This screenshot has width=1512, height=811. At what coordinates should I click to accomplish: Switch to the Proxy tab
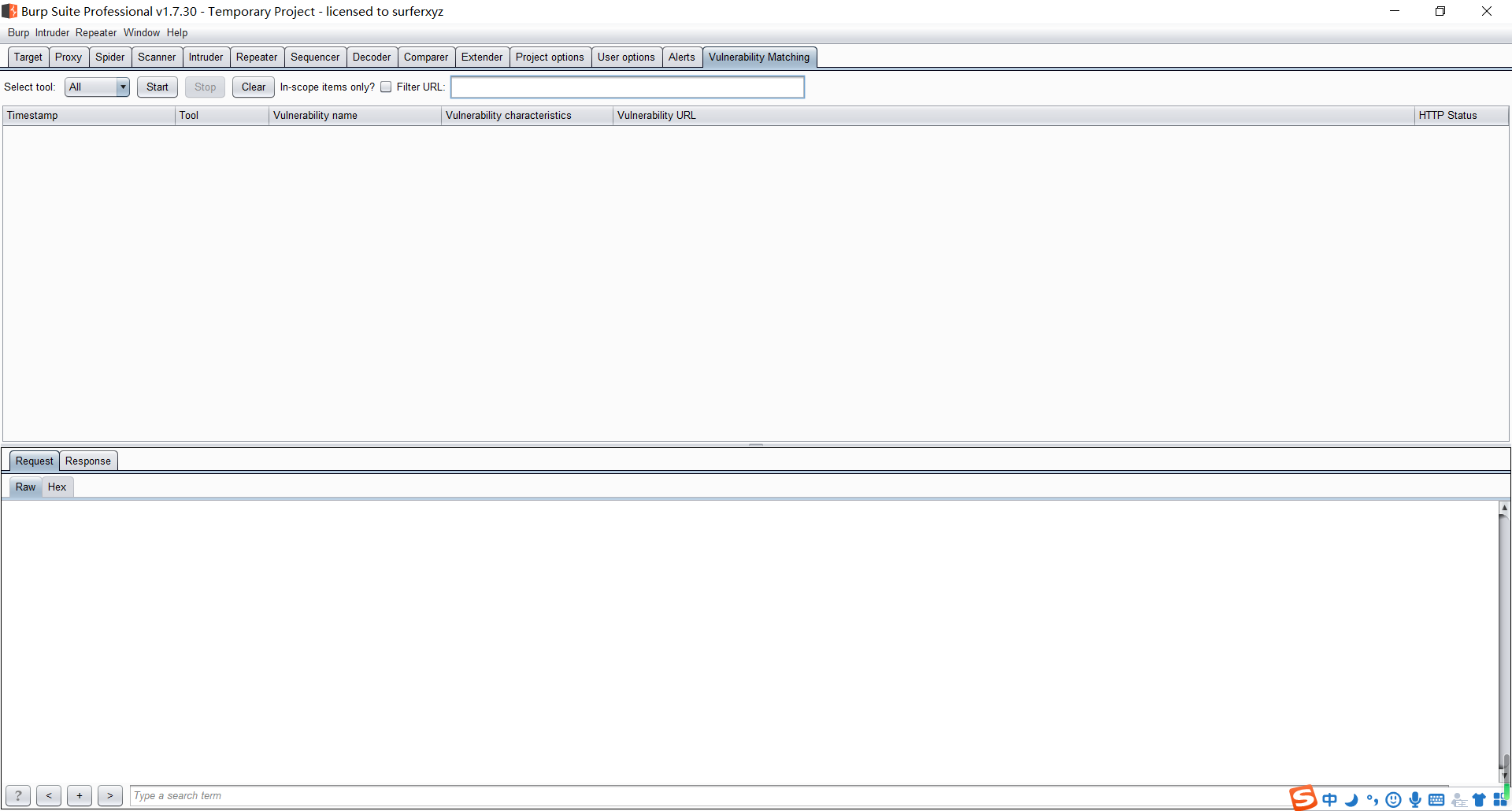click(x=69, y=57)
